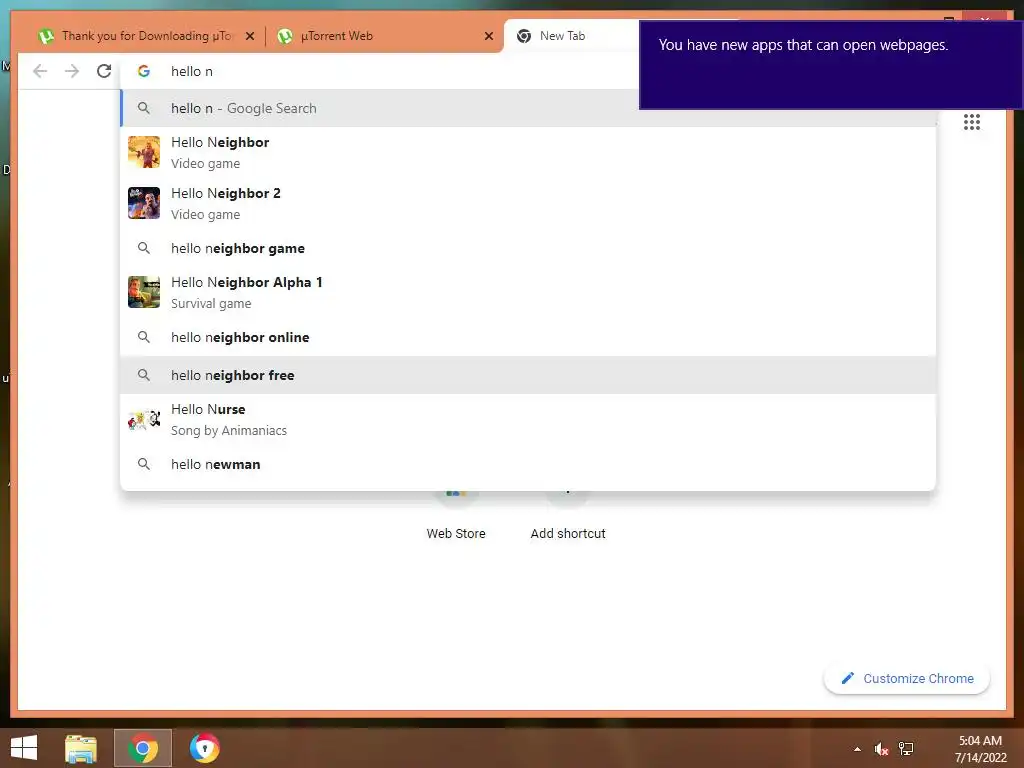Click the Hello Nurse Animaniacs thumbnail

click(x=144, y=419)
